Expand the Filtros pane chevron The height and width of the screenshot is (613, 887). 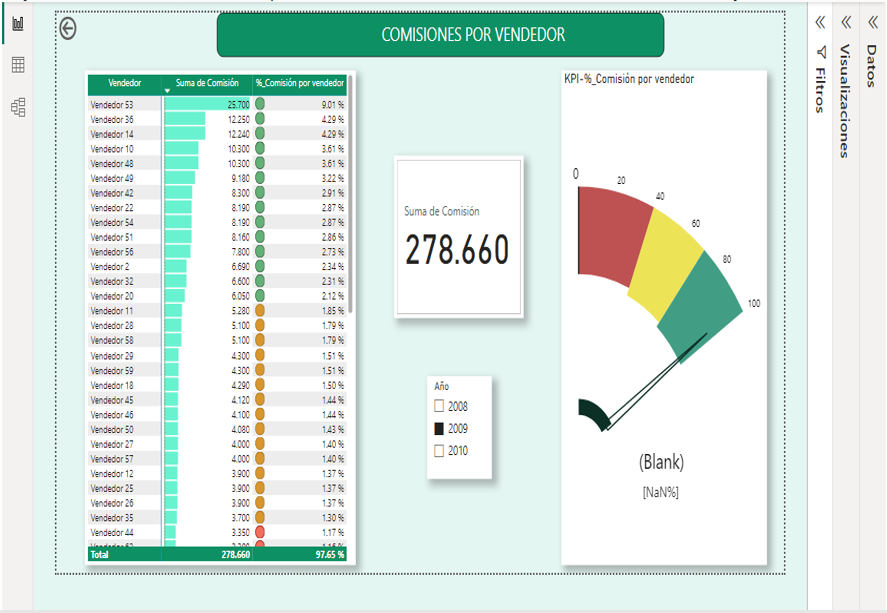820,23
